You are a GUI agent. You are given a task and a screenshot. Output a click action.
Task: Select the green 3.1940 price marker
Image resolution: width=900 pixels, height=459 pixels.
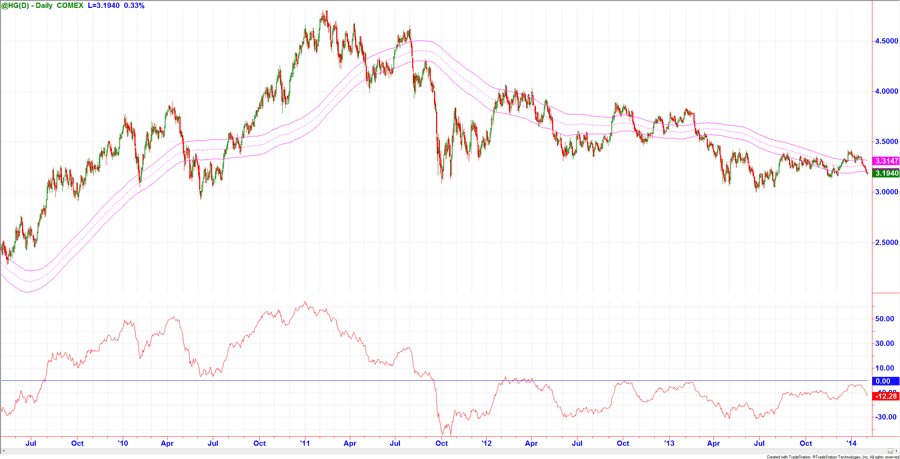coord(884,173)
